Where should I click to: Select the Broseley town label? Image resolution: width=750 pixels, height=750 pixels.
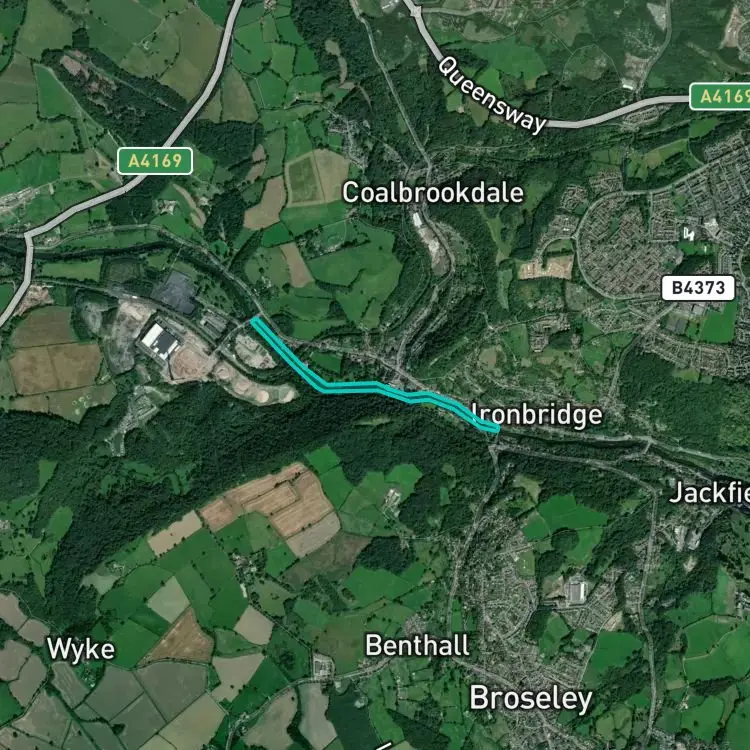click(x=531, y=698)
